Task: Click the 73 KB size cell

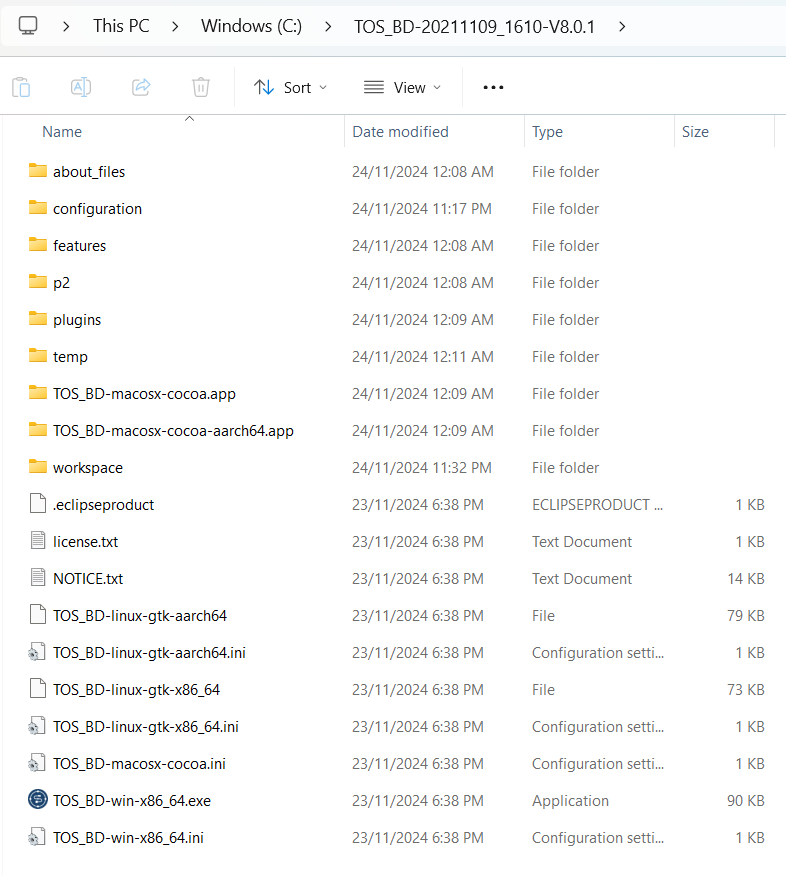Action: click(746, 690)
